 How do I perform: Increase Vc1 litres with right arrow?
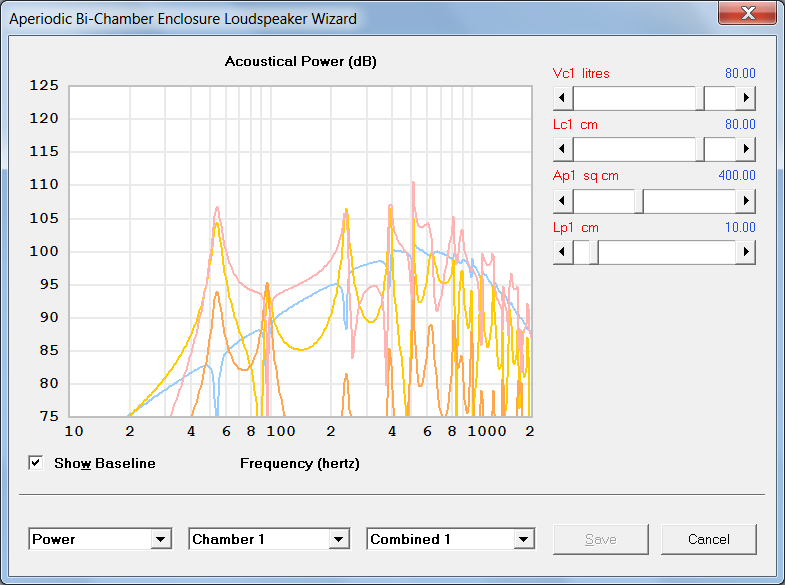coord(745,98)
